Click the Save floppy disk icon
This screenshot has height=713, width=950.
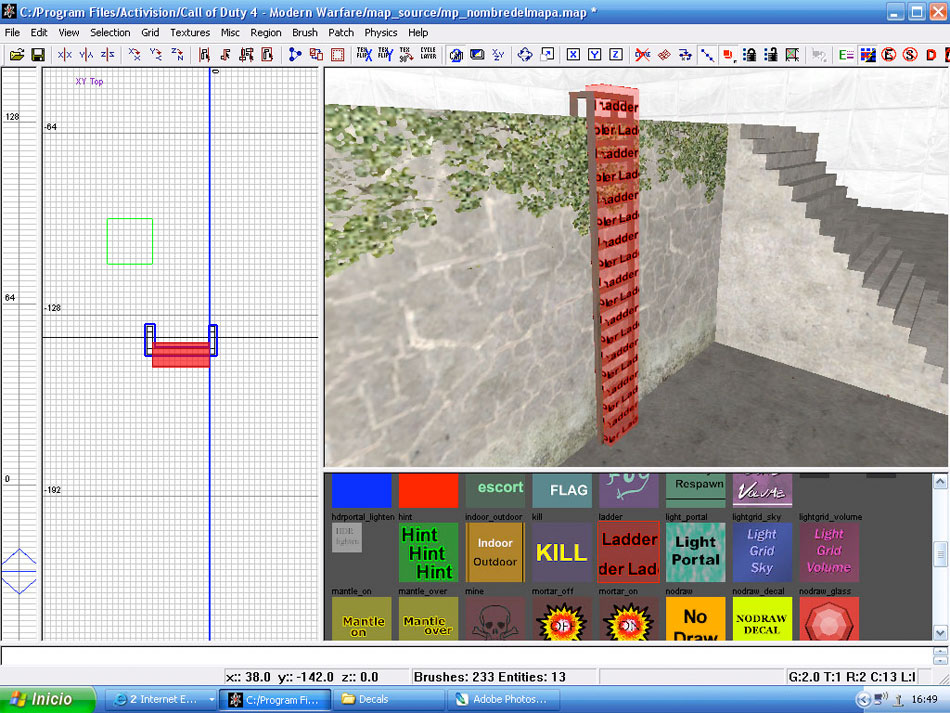[x=38, y=54]
